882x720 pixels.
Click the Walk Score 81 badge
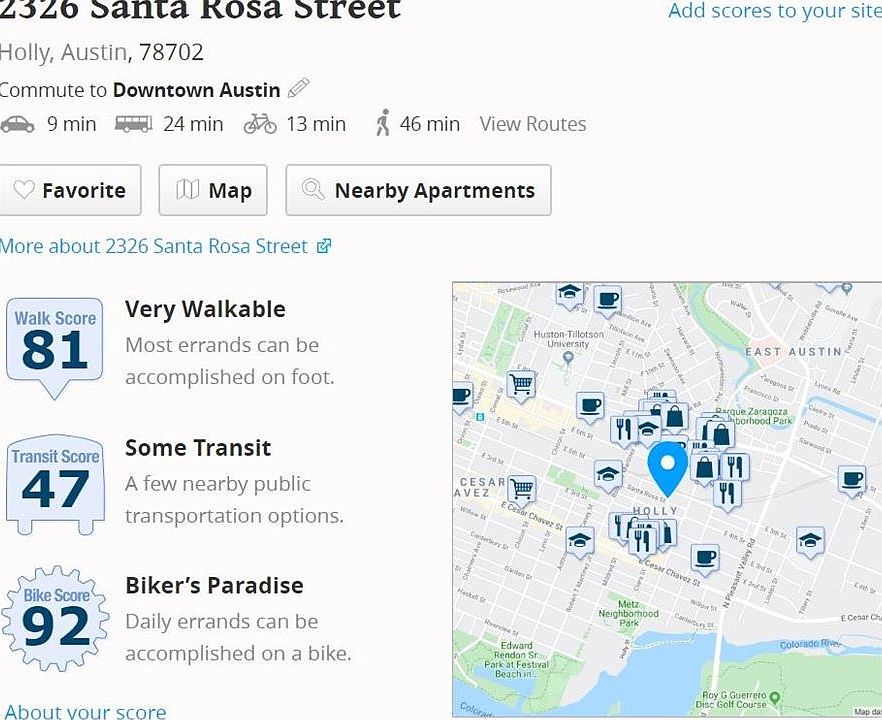[x=55, y=342]
